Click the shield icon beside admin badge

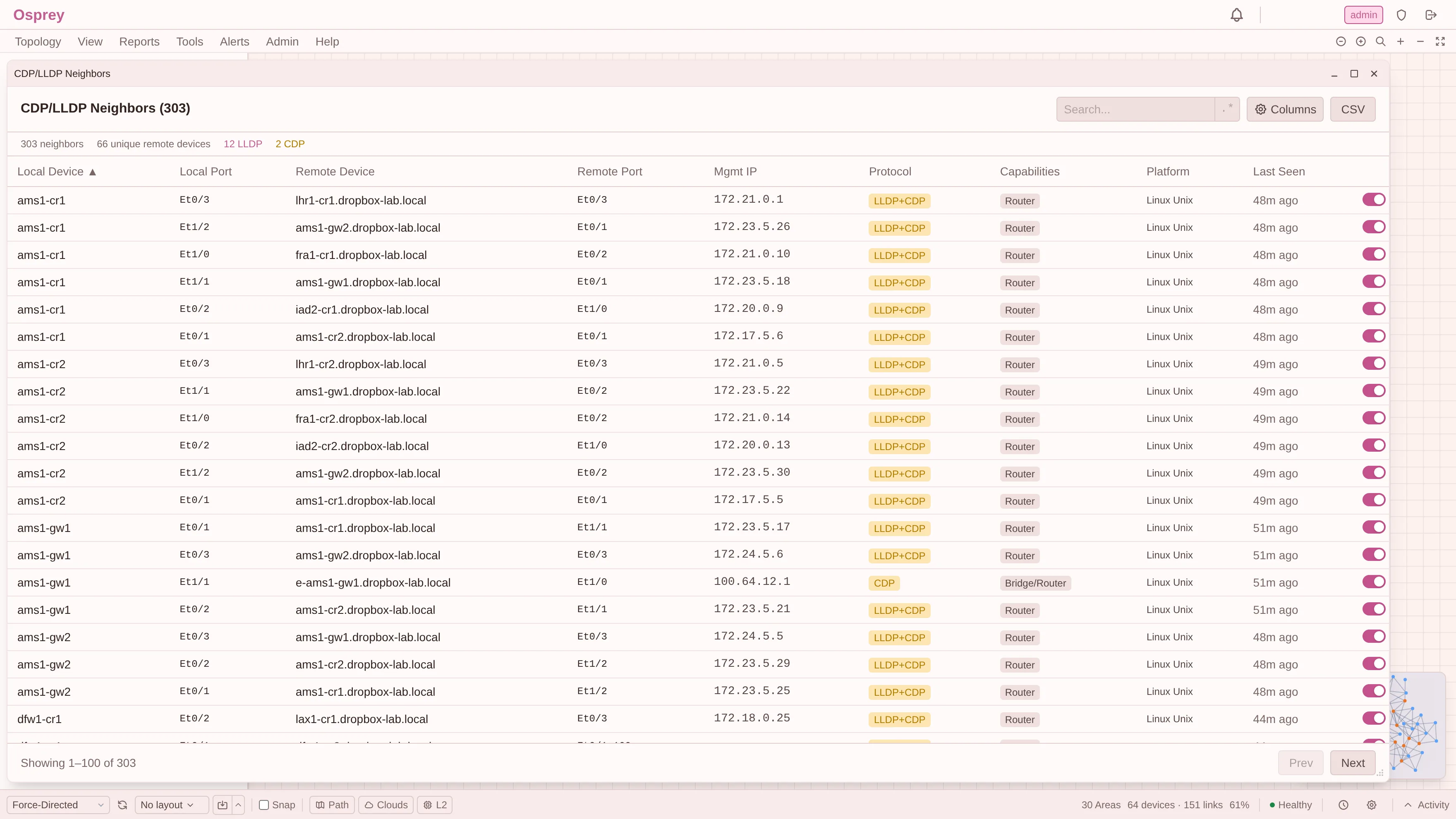[1401, 15]
